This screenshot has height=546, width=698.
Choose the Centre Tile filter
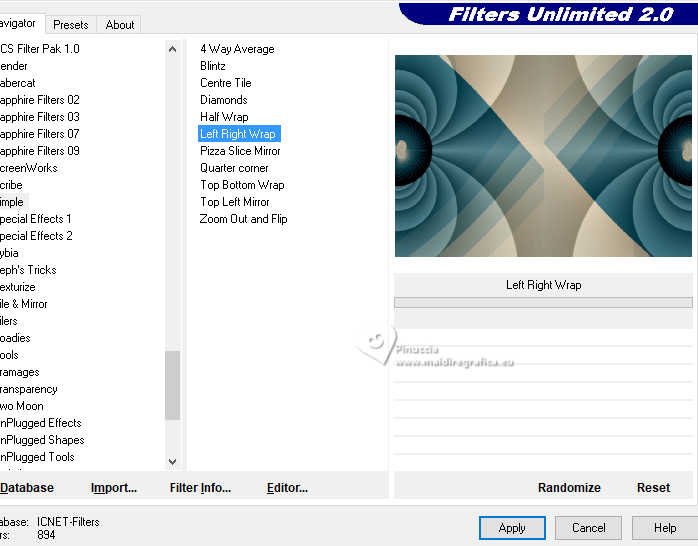226,83
